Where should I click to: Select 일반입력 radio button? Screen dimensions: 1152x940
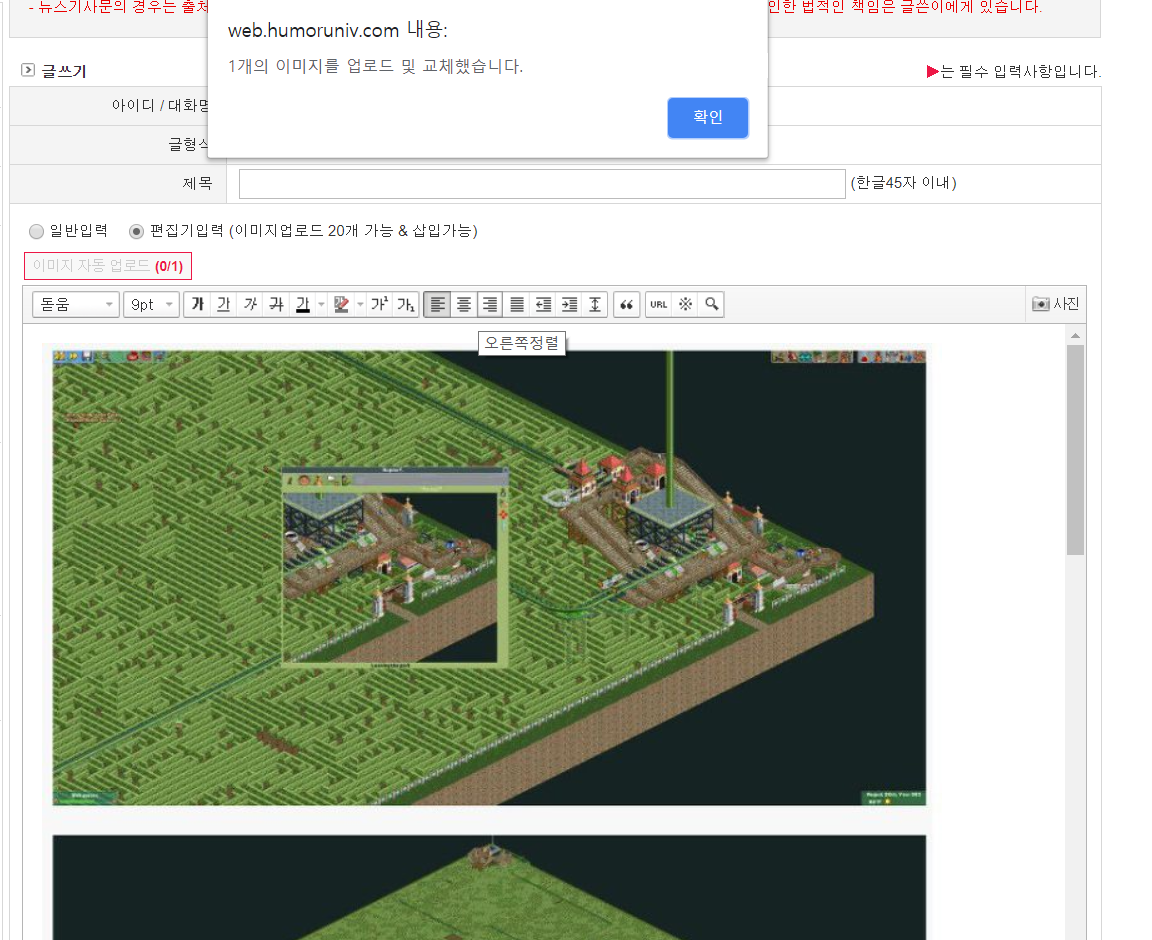pyautogui.click(x=37, y=231)
